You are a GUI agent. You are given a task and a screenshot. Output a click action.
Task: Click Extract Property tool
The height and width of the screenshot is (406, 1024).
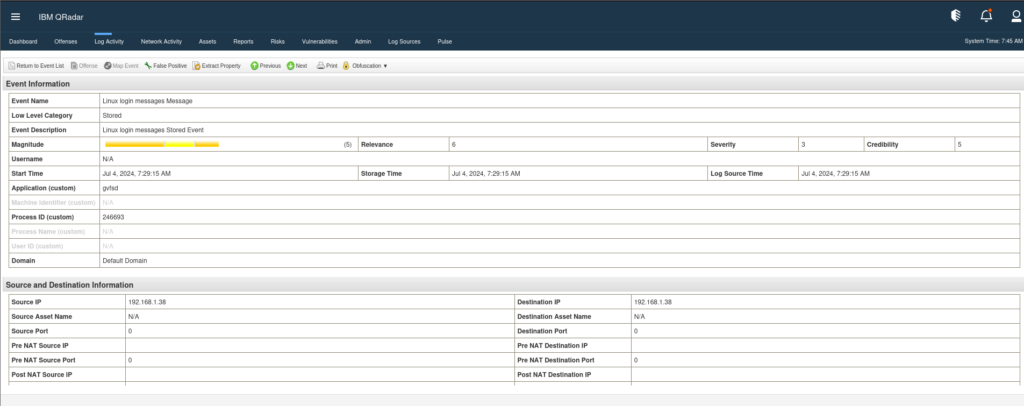216,65
